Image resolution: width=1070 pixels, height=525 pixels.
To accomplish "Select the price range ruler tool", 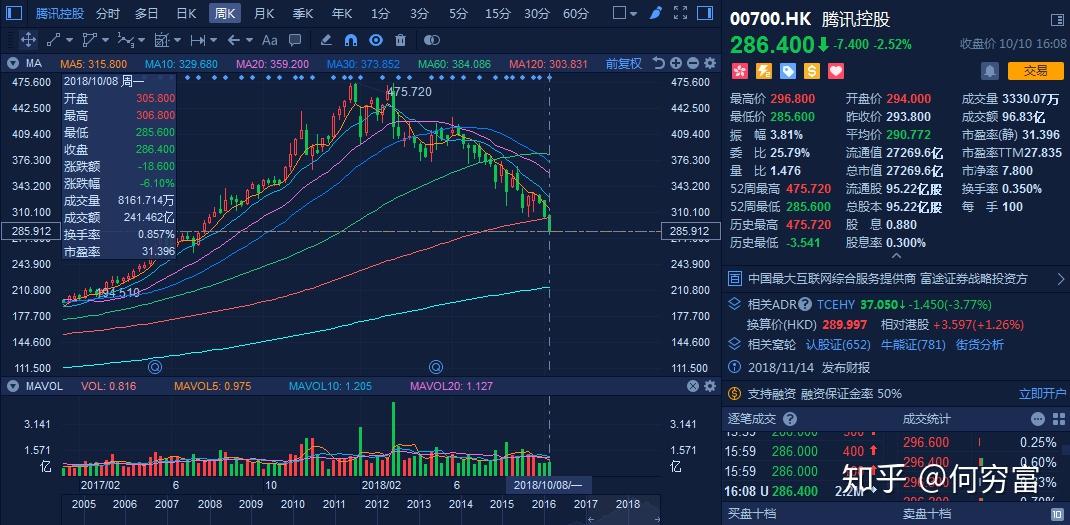I will click(197, 40).
